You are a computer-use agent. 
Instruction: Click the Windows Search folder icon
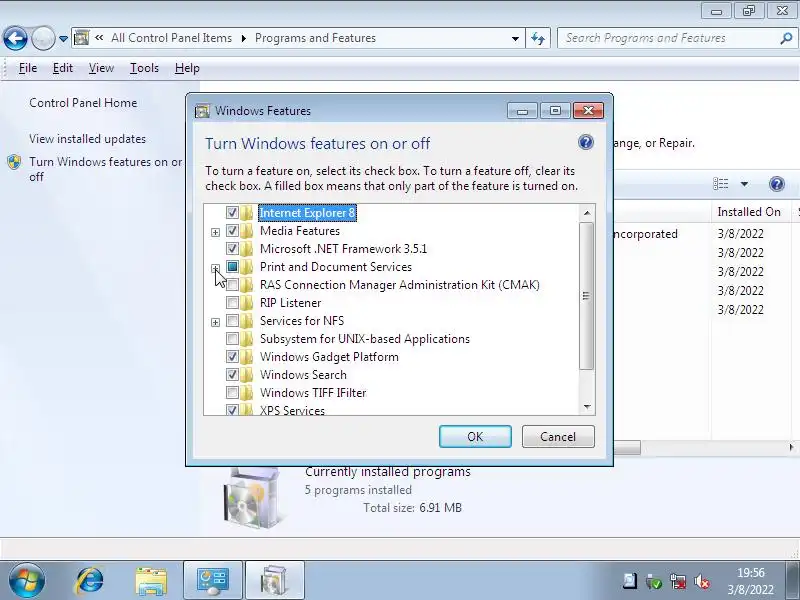[x=247, y=374]
